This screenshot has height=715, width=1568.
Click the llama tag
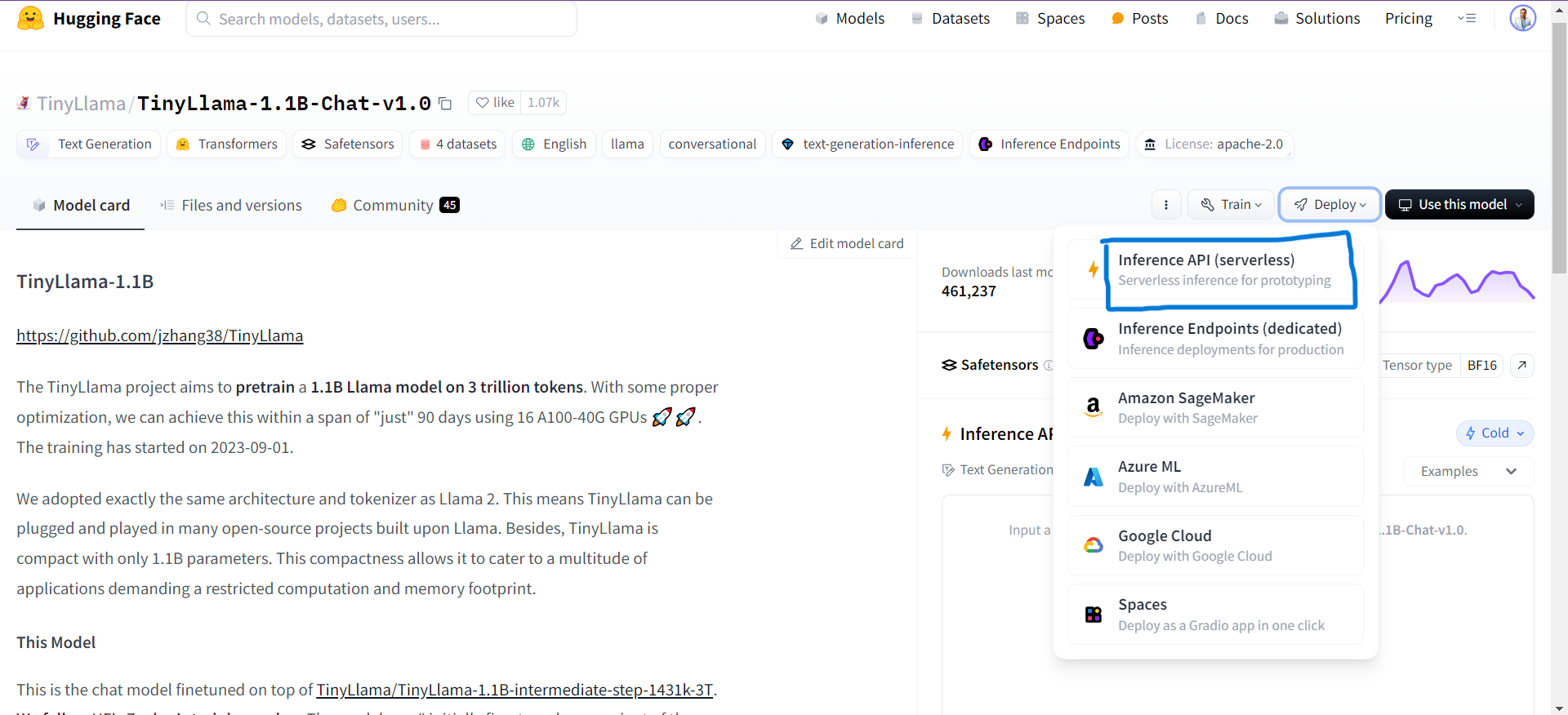click(627, 144)
